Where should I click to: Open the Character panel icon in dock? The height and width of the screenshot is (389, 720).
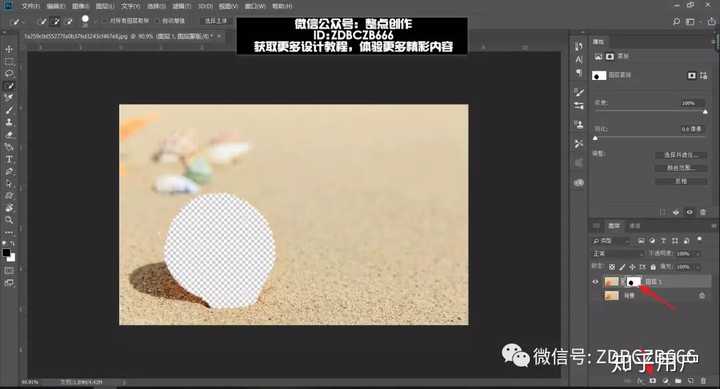pos(579,60)
